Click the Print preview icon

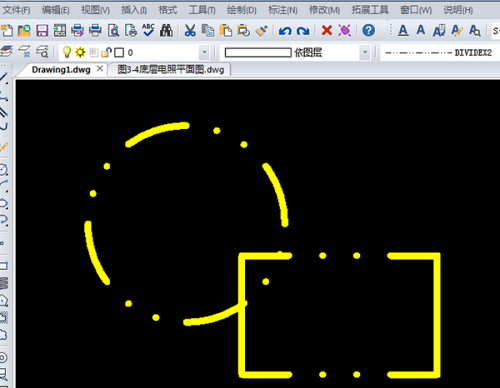click(114, 31)
